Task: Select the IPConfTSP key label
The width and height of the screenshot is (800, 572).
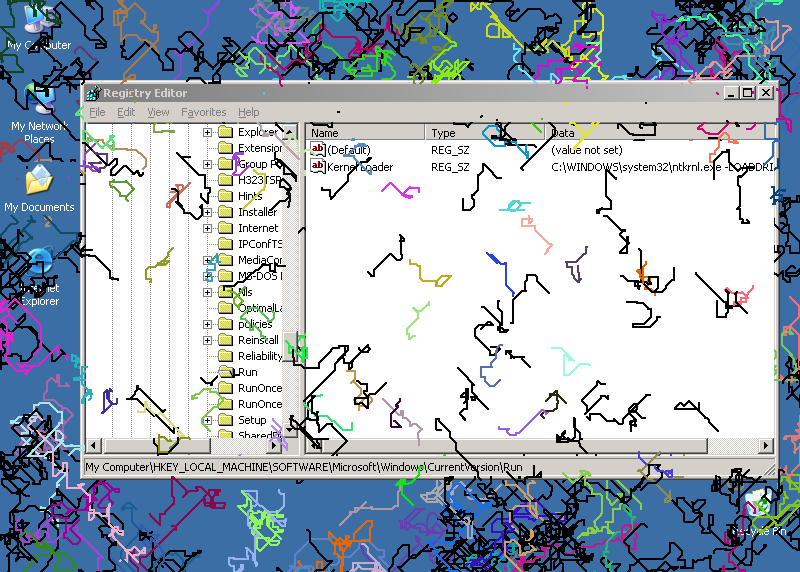Action: tap(260, 244)
